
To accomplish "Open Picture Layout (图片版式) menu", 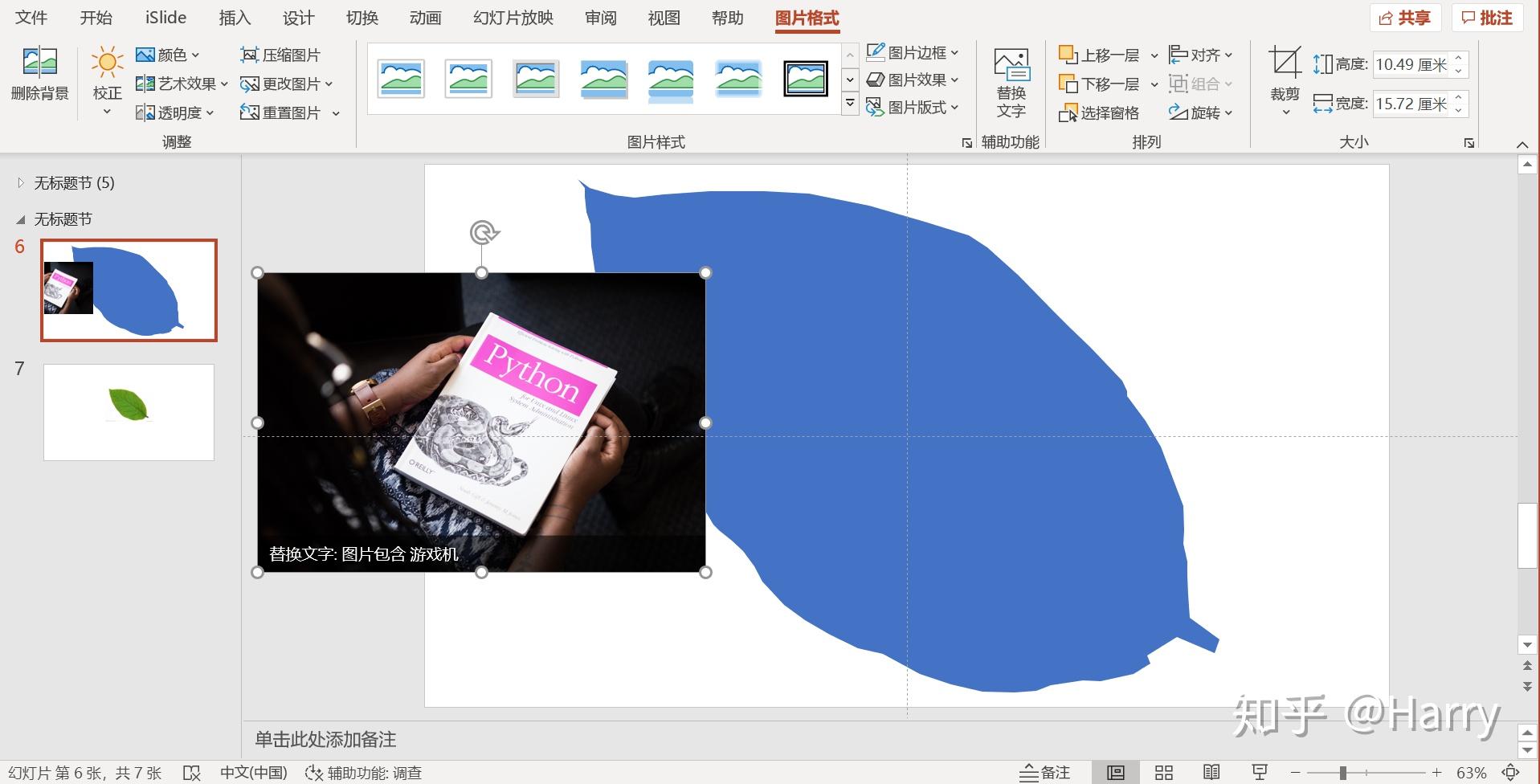I will tap(913, 107).
